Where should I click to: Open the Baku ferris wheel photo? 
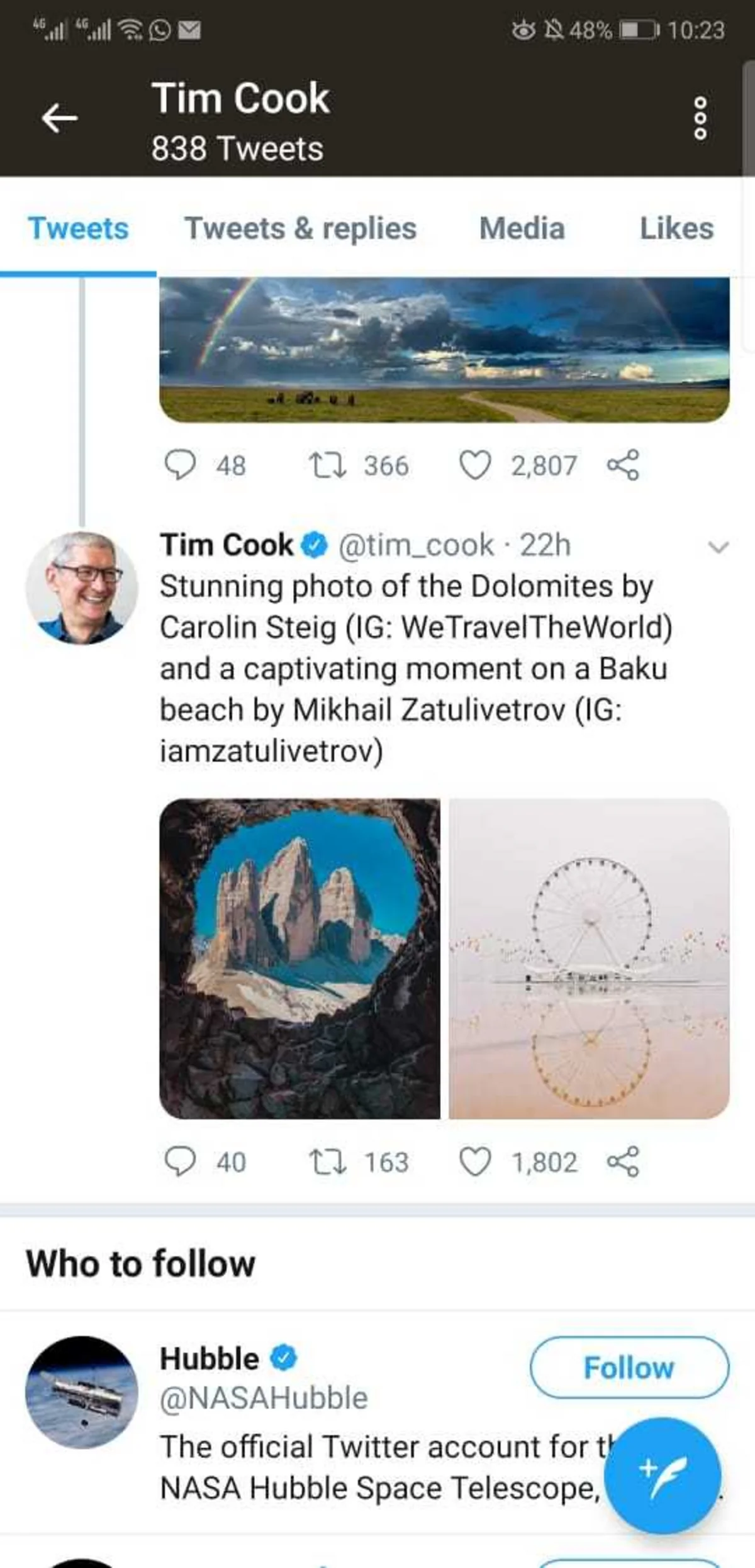(x=589, y=959)
